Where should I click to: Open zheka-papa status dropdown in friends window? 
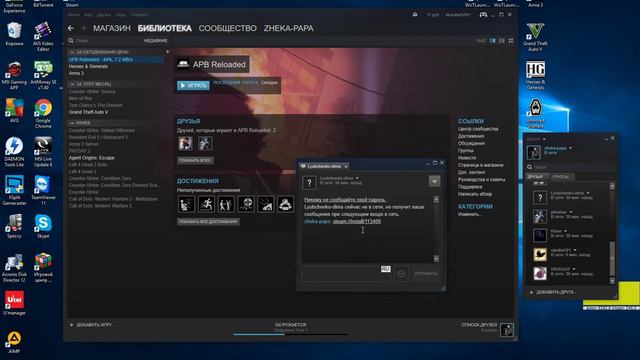(570, 148)
